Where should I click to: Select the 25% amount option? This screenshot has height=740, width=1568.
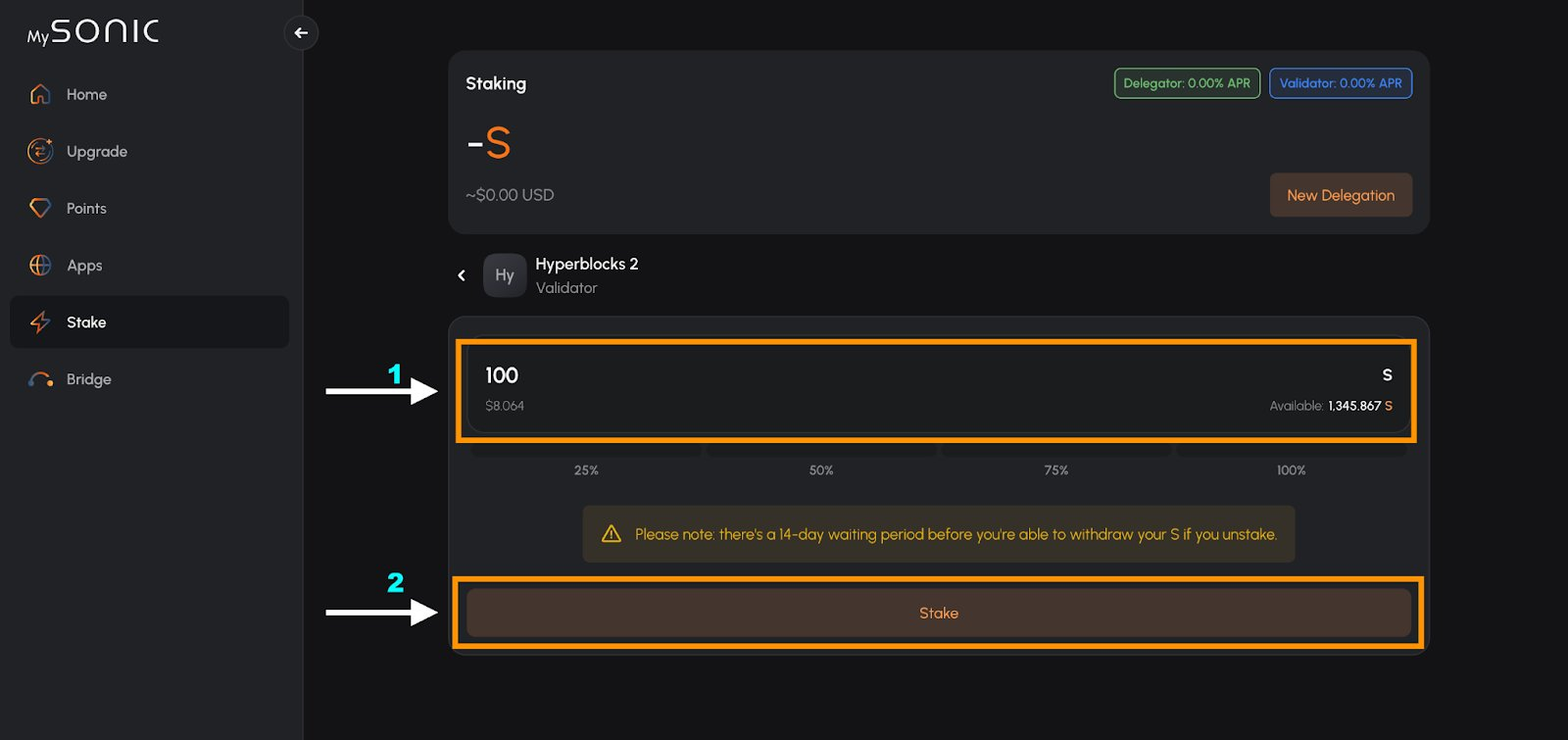tap(586, 469)
